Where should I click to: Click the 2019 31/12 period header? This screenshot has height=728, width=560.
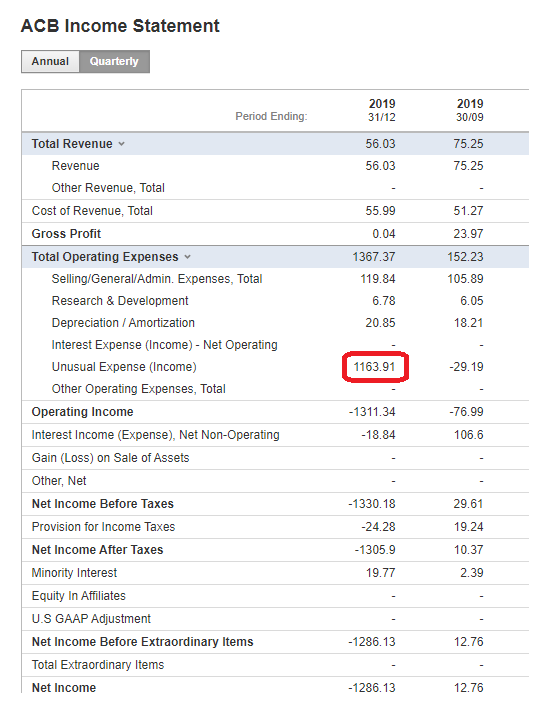click(x=382, y=110)
